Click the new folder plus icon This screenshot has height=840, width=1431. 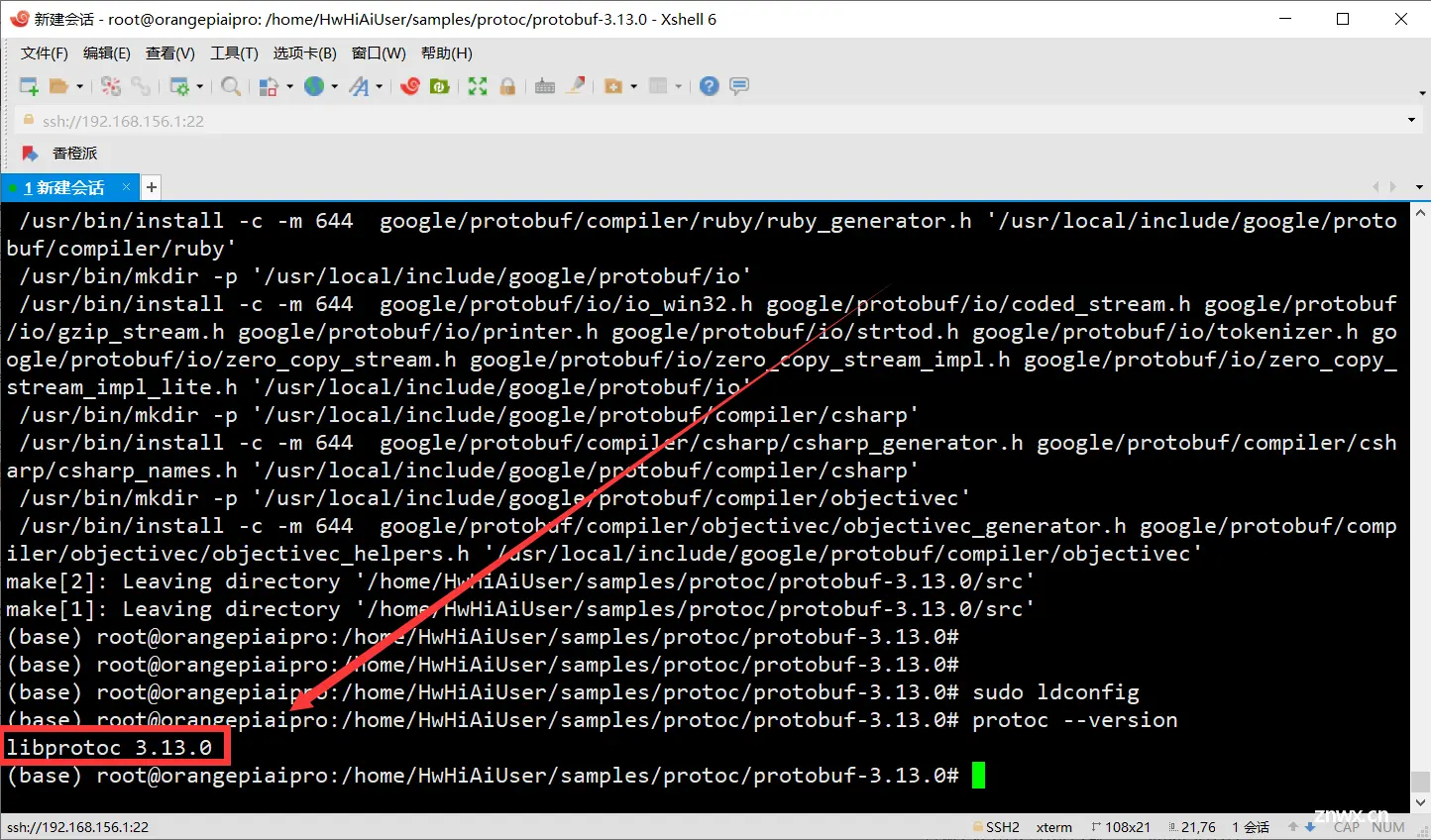pyautogui.click(x=613, y=86)
